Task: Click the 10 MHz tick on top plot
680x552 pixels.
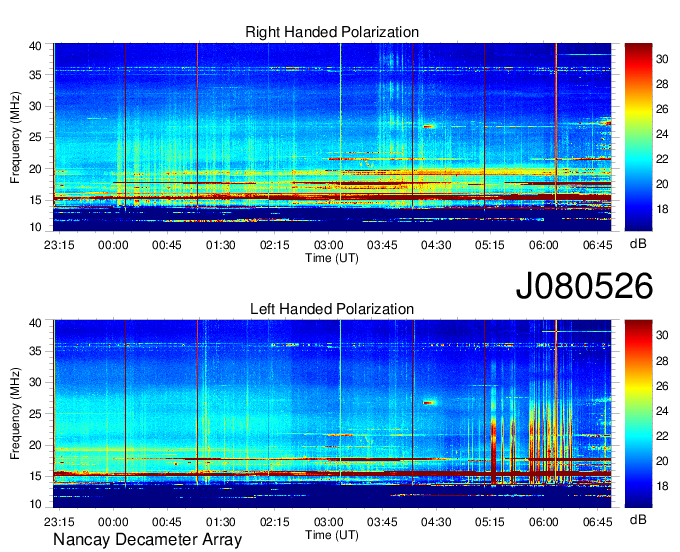Action: pyautogui.click(x=36, y=227)
